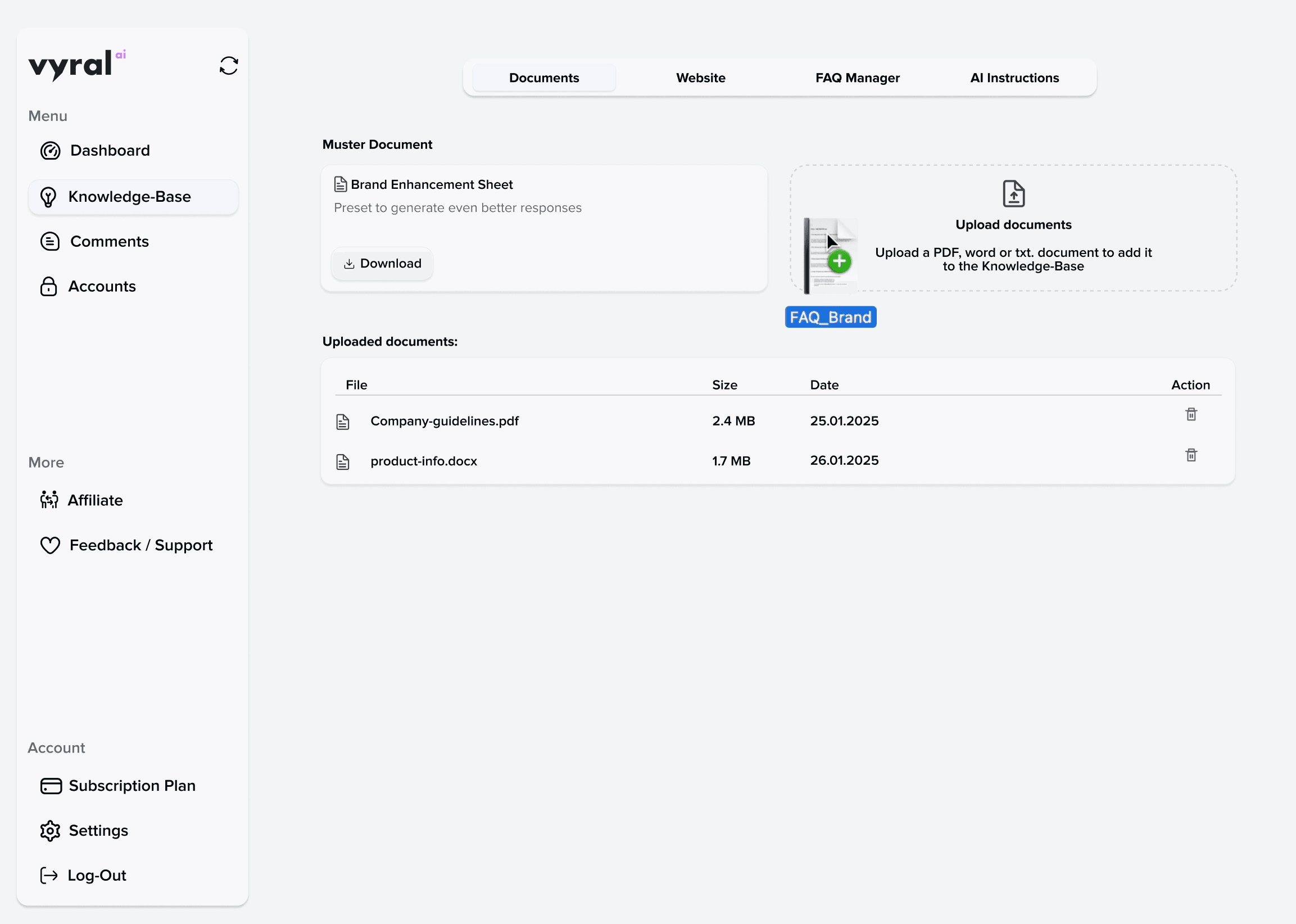Image resolution: width=1296 pixels, height=924 pixels.
Task: Click the Accounts padlock icon
Action: pyautogui.click(x=48, y=286)
